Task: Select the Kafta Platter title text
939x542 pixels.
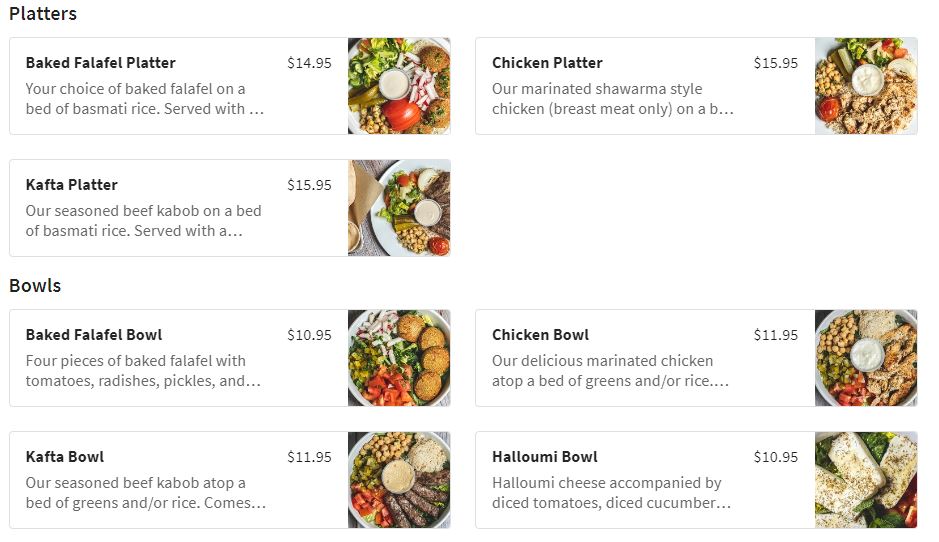Action: click(72, 185)
